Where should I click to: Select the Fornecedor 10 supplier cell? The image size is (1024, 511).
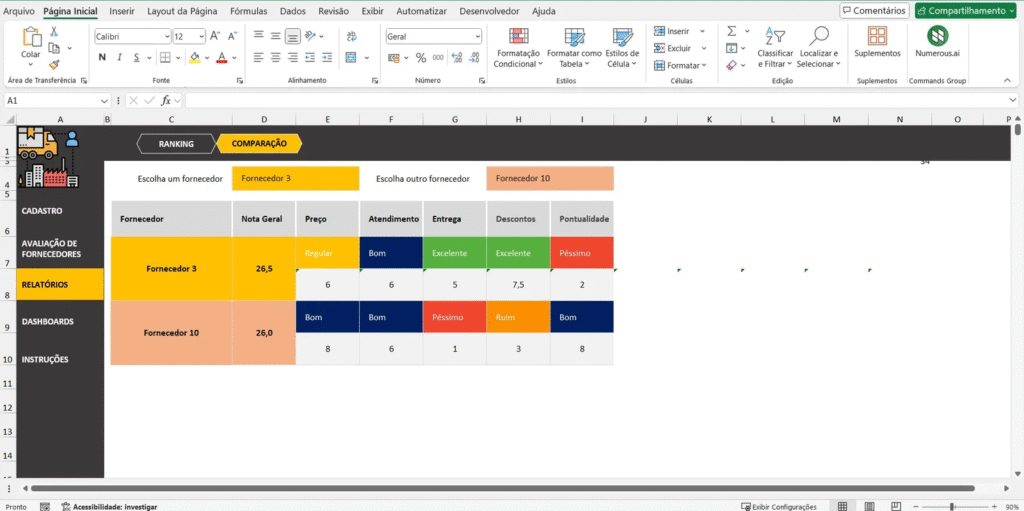click(x=171, y=333)
